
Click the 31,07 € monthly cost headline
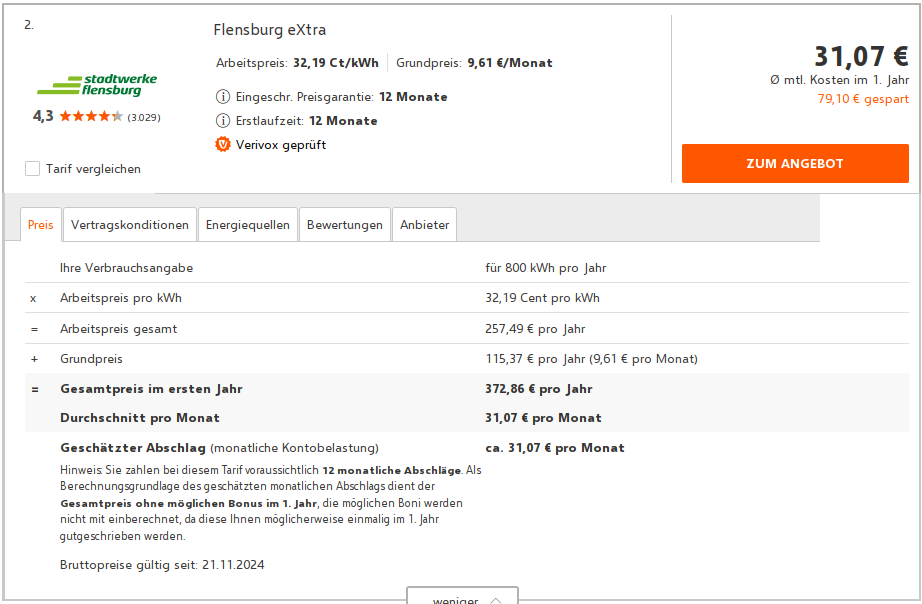(861, 56)
